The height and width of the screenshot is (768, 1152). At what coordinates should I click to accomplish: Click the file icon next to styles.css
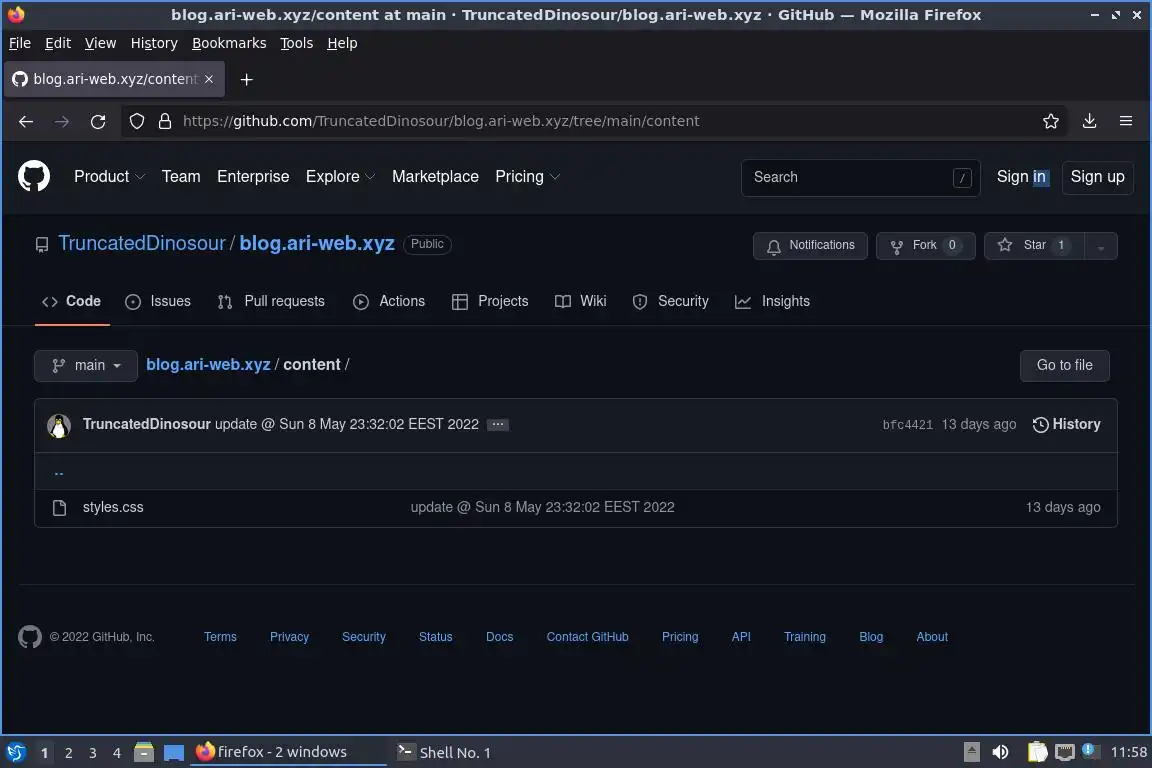pyautogui.click(x=60, y=508)
